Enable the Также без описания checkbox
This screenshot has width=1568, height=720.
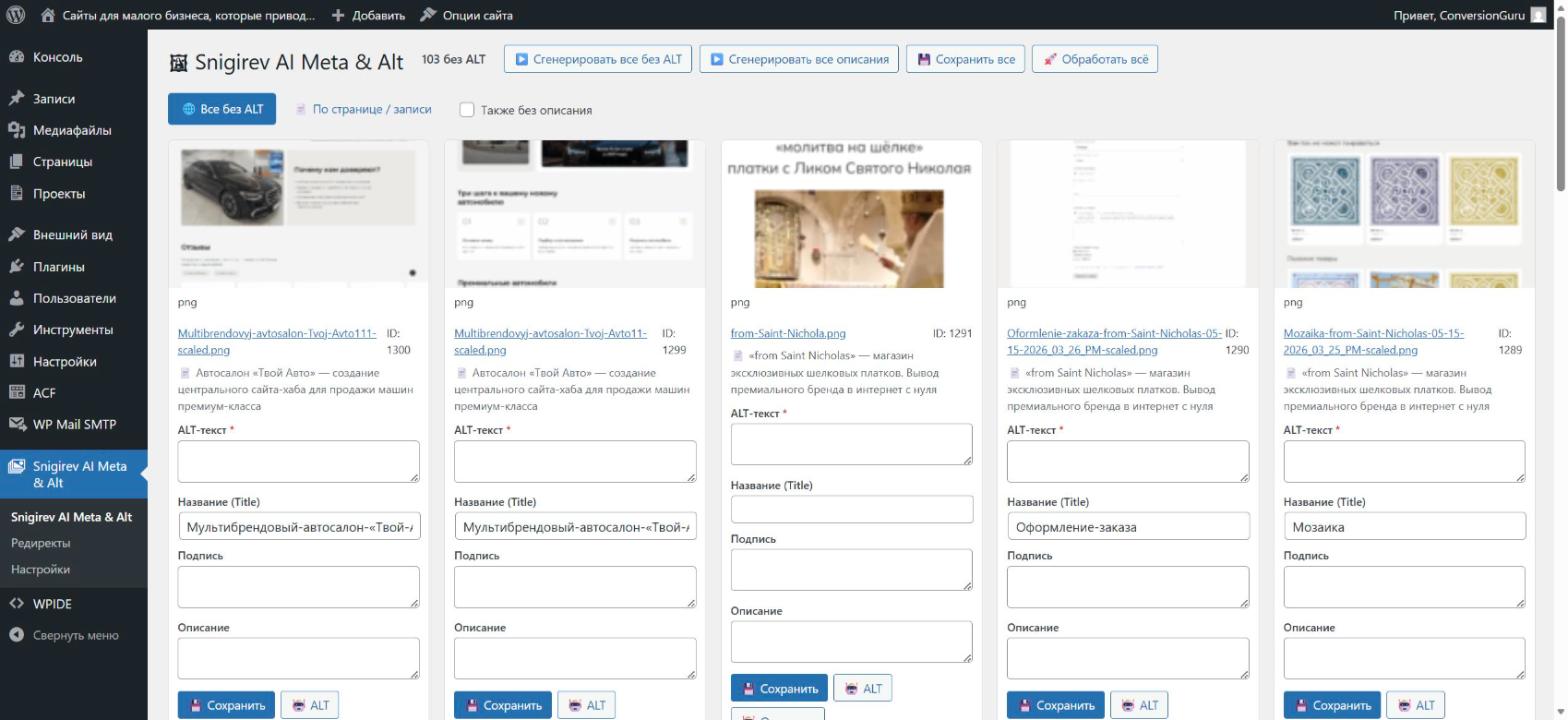(466, 110)
